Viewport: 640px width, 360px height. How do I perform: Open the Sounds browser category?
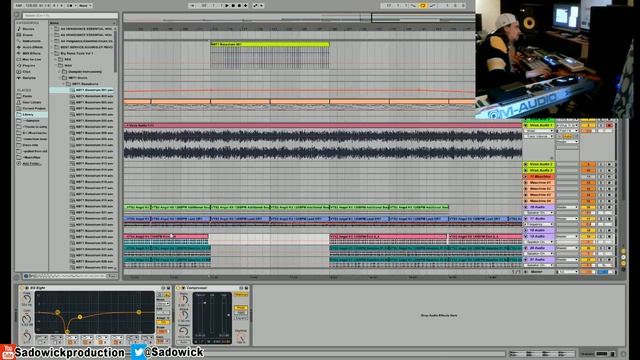click(x=29, y=29)
